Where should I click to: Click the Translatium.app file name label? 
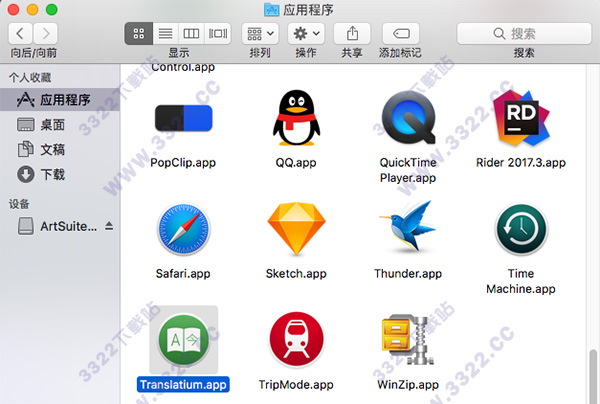pos(183,384)
